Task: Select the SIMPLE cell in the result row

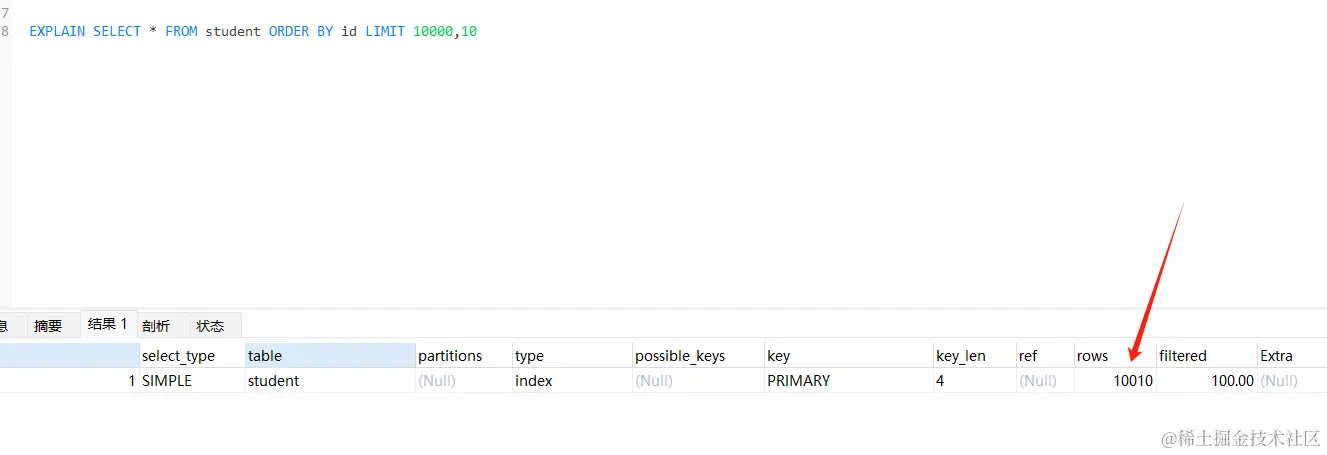Action: 167,381
